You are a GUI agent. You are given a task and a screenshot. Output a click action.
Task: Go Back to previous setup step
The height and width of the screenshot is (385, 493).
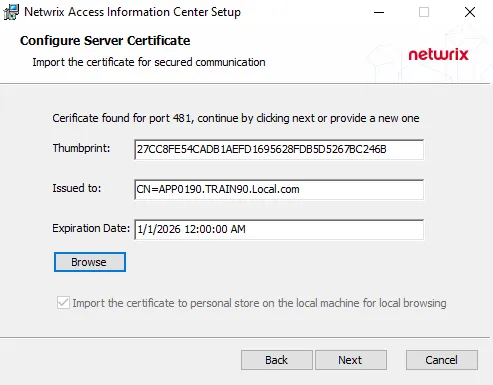coord(277,360)
